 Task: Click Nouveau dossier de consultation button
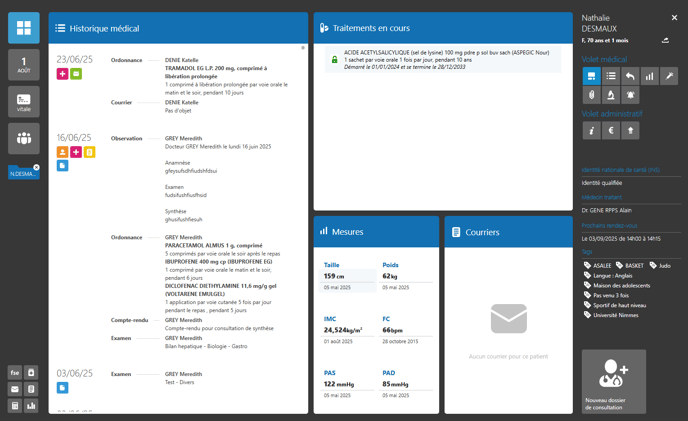(x=614, y=381)
